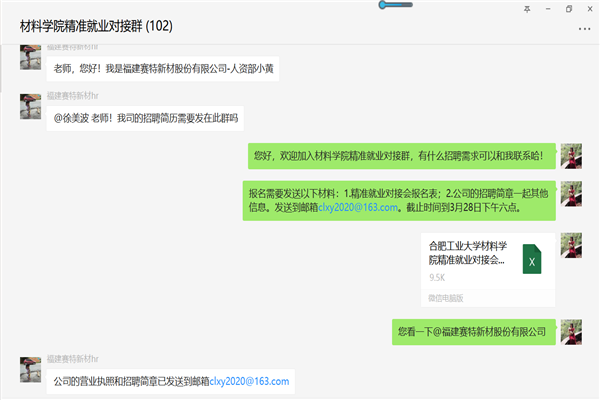Close the chat window
The height and width of the screenshot is (400, 600).
click(x=589, y=8)
